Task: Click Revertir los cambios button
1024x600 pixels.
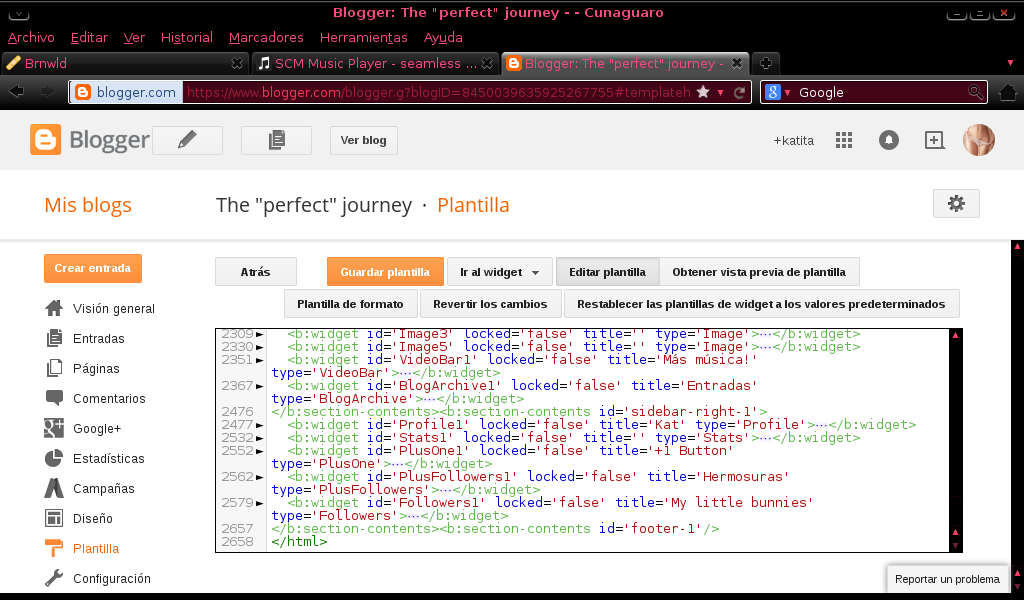Action: 490,304
